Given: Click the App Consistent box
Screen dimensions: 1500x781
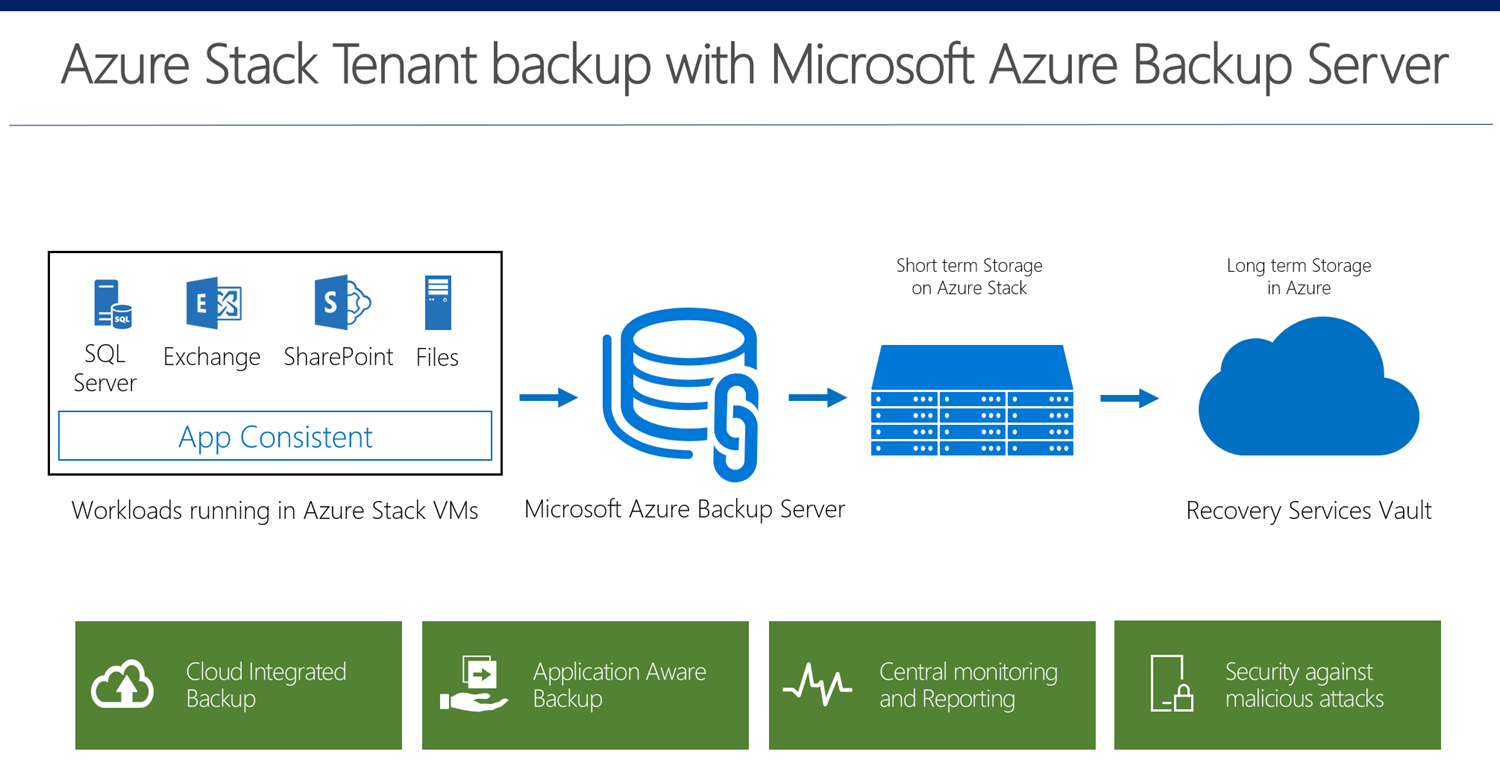Looking at the screenshot, I should [275, 436].
